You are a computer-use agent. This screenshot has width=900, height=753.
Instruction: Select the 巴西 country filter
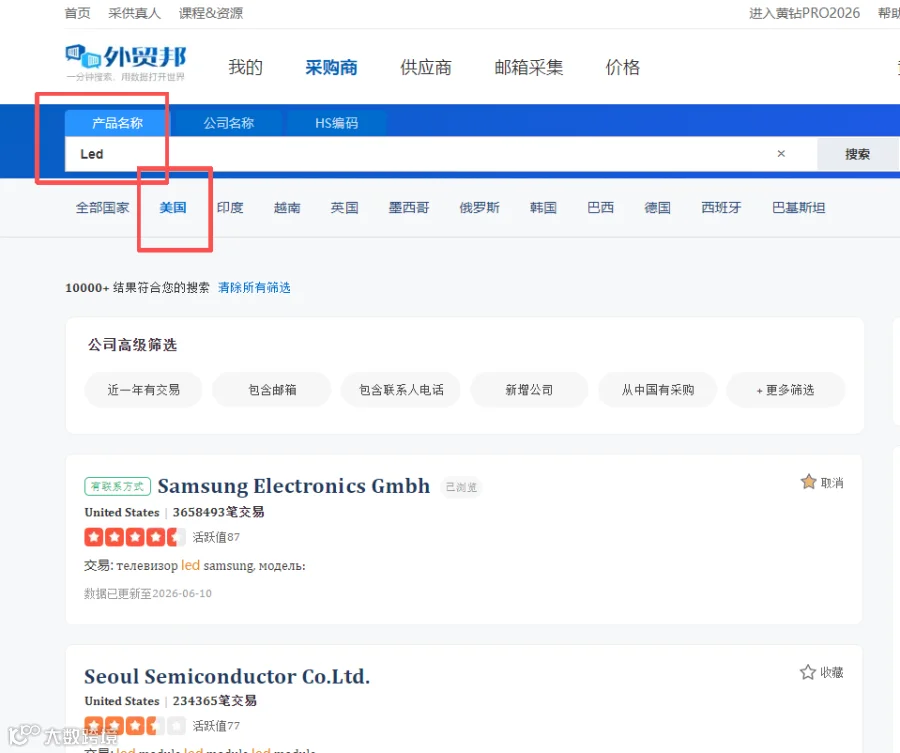point(600,208)
